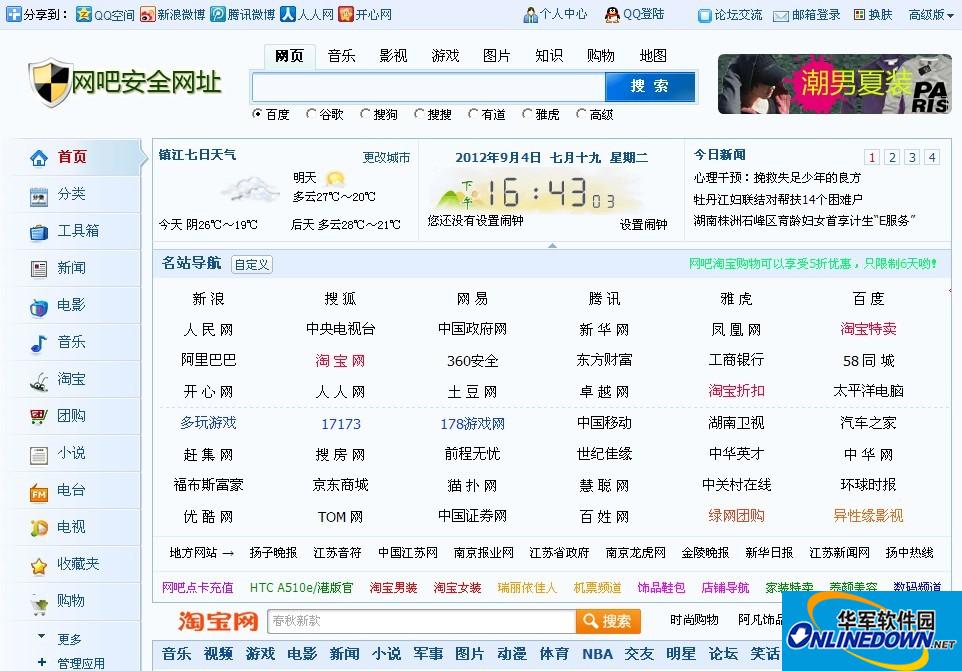962x671 pixels.
Task: Go to 首页 house icon in sidebar
Action: click(39, 158)
